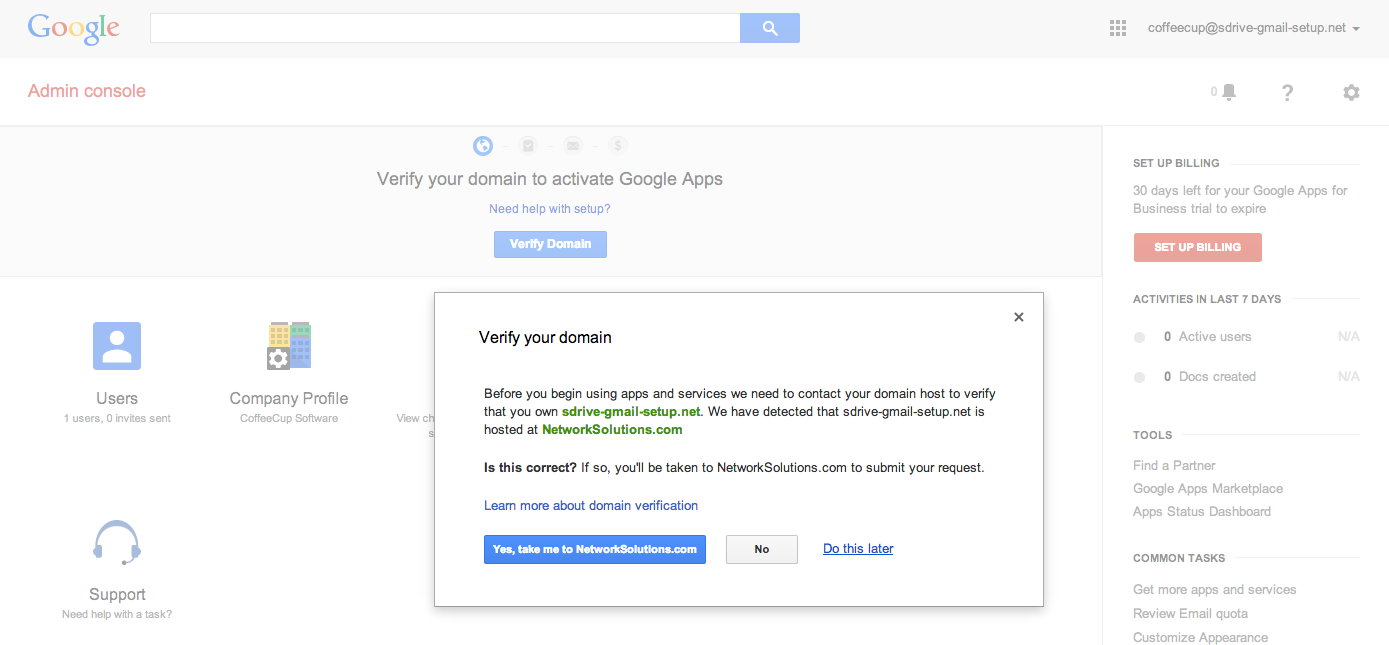Click Yes, take me to NetworkSolutions.com
This screenshot has width=1389, height=645.
click(x=595, y=549)
